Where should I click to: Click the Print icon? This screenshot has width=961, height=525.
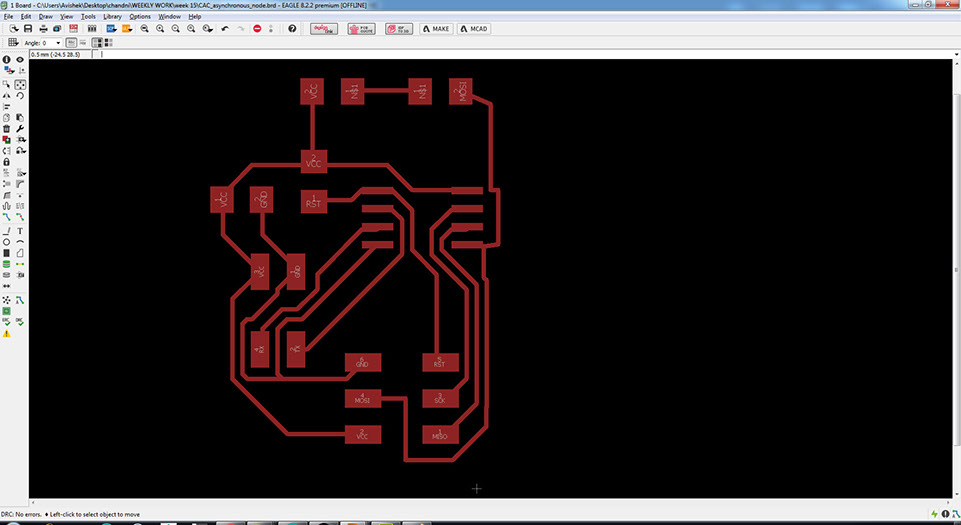click(44, 29)
